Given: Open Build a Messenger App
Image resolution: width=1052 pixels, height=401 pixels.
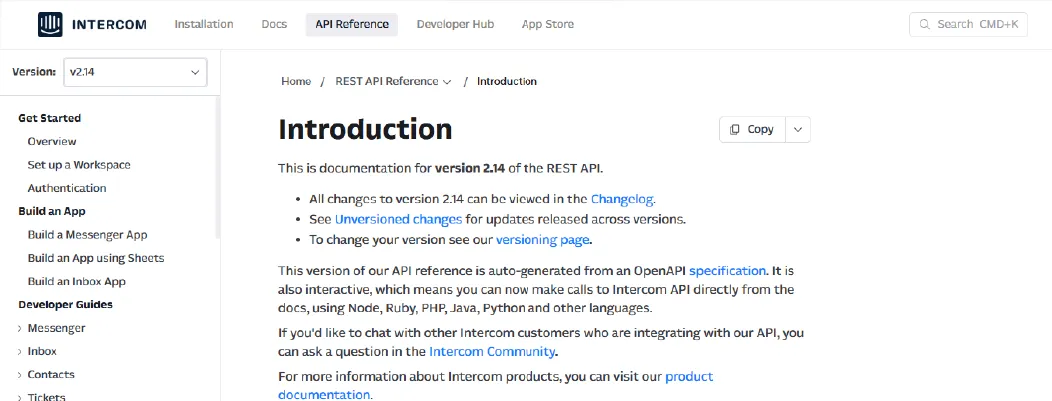Looking at the screenshot, I should [87, 235].
